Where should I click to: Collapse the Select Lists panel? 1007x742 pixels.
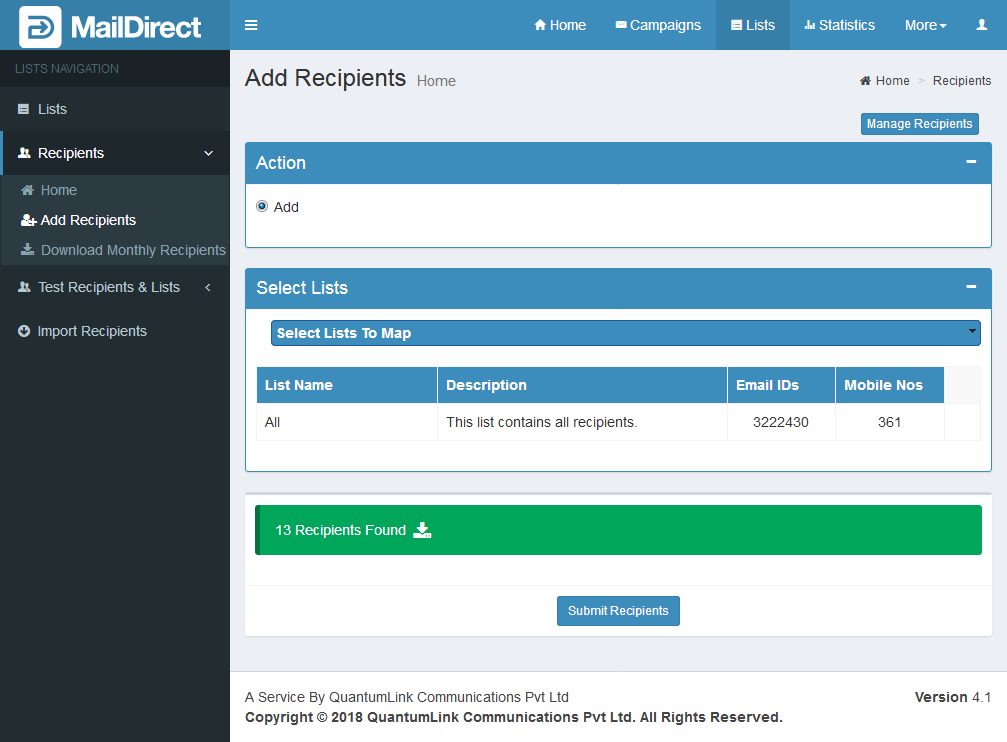tap(970, 287)
